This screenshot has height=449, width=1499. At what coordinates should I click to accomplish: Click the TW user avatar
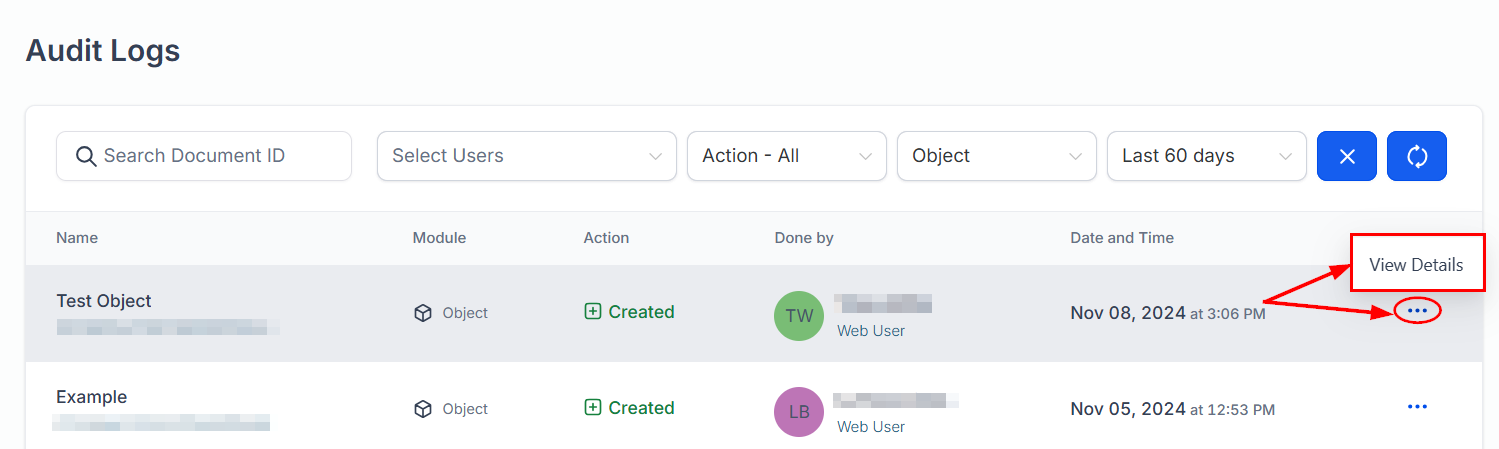(799, 316)
